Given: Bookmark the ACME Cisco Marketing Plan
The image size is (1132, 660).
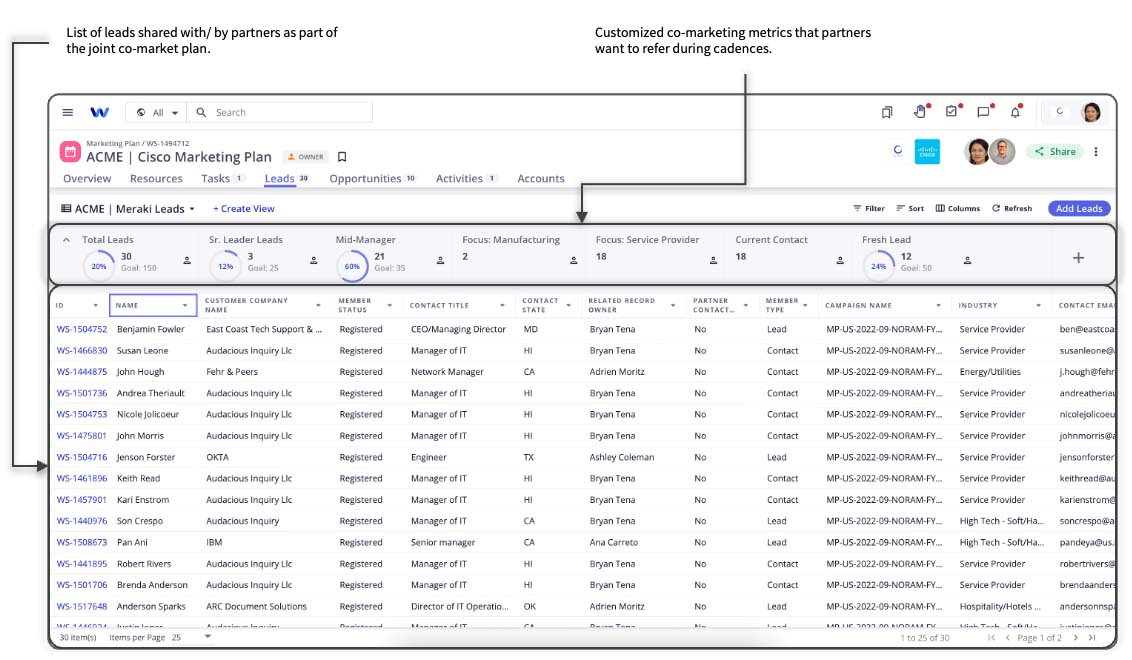Looking at the screenshot, I should tap(342, 157).
